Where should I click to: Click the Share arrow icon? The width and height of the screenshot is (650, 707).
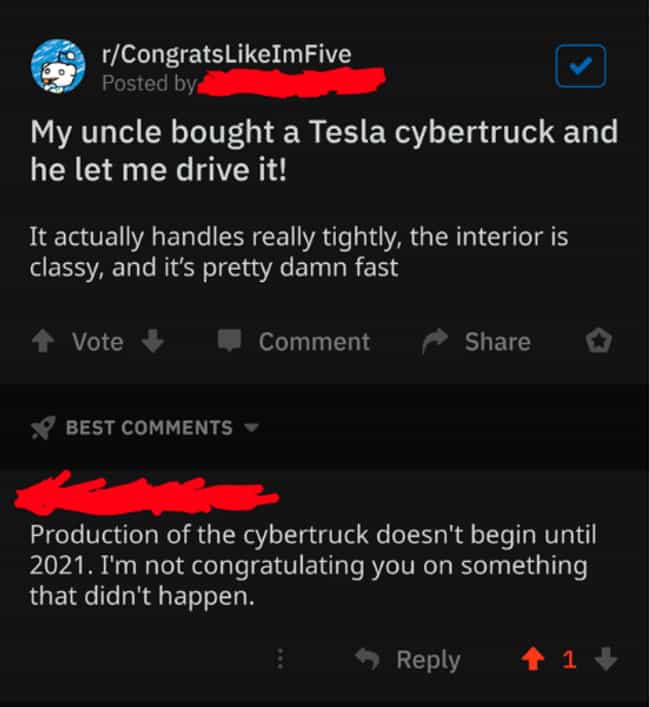point(435,341)
